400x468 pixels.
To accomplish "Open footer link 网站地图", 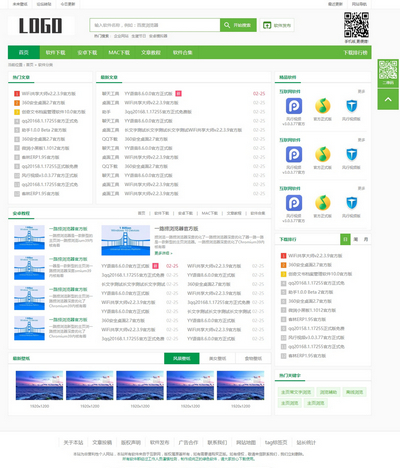I will pyautogui.click(x=246, y=442).
